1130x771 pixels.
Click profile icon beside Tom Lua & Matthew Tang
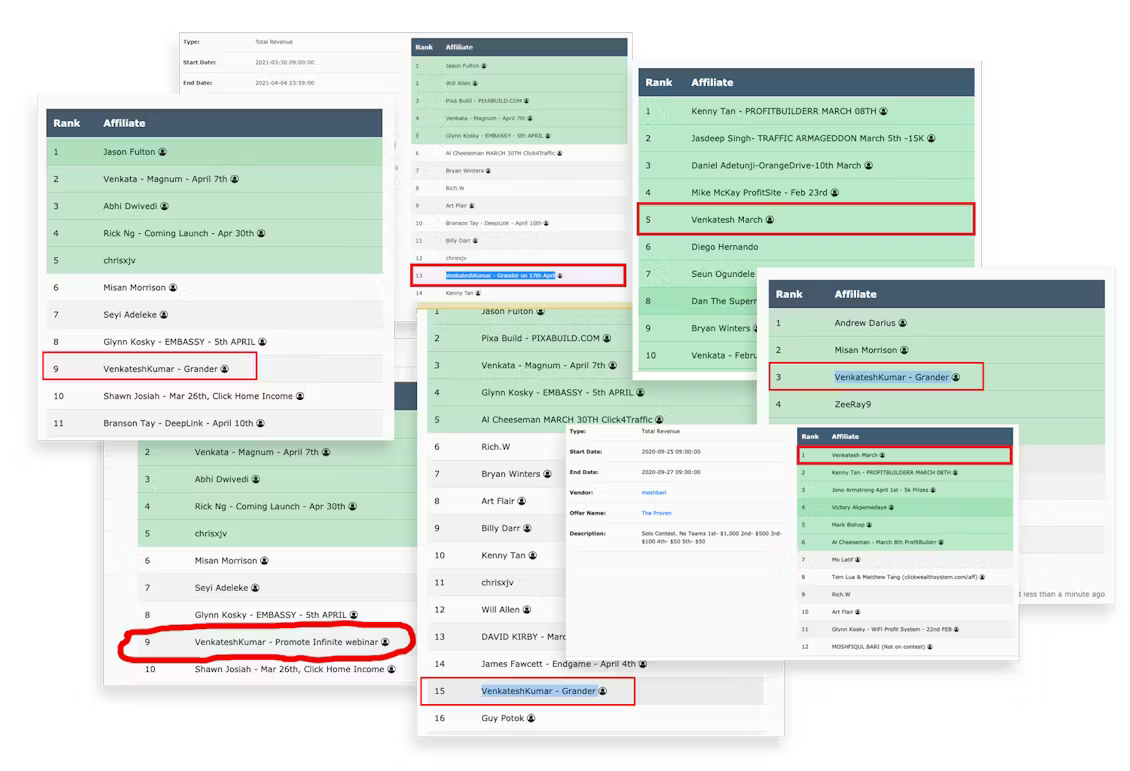[982, 577]
